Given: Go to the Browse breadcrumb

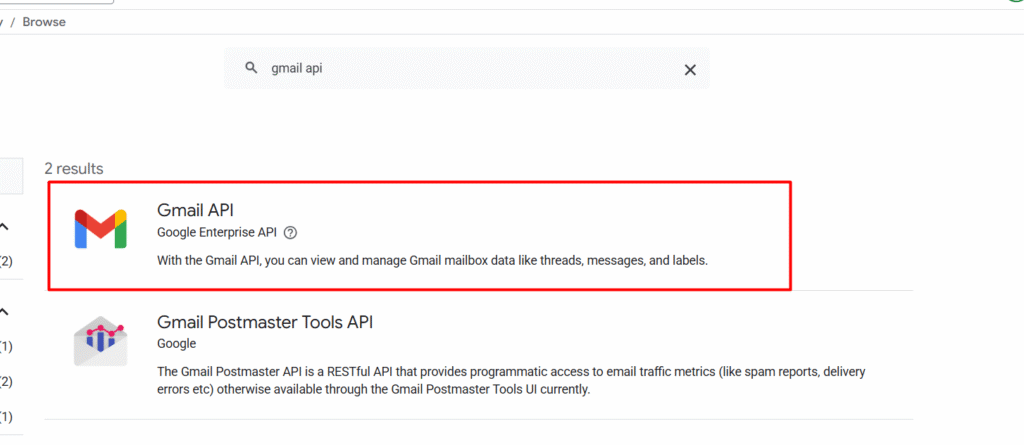Looking at the screenshot, I should click(x=44, y=21).
